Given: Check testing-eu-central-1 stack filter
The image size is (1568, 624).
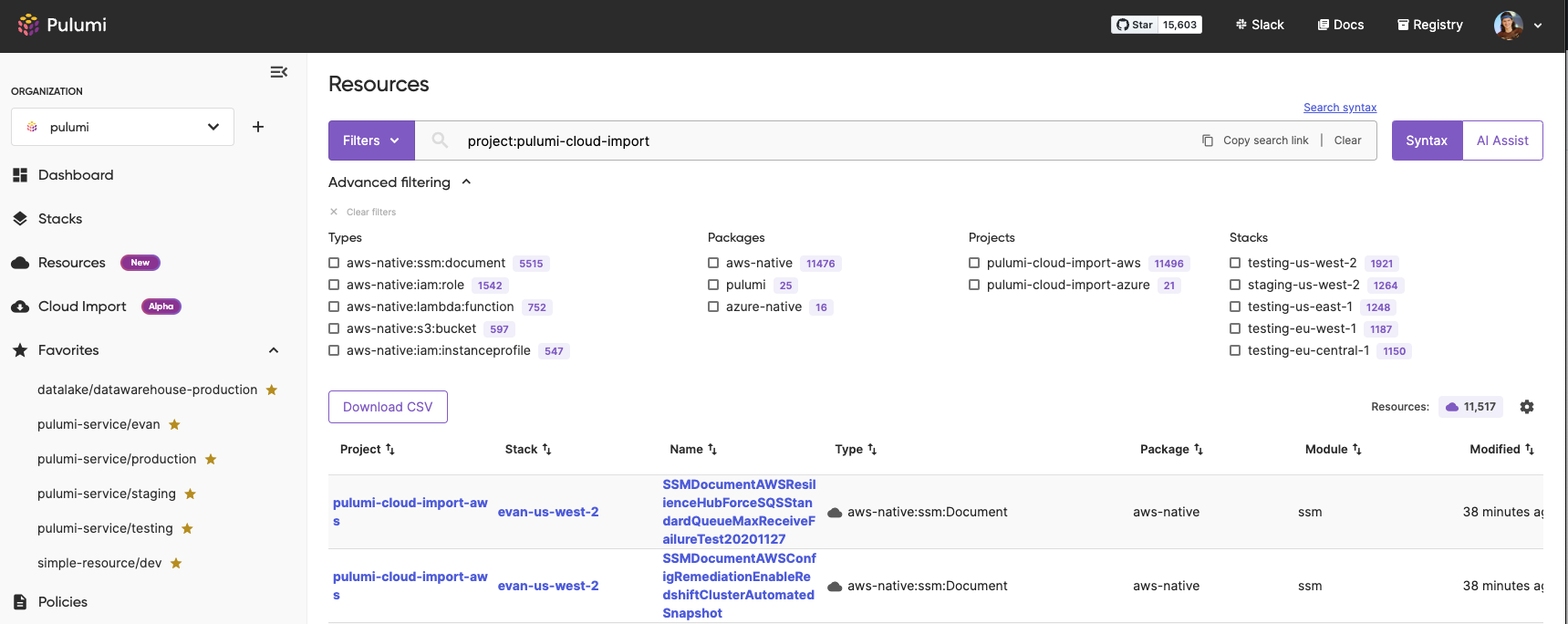Looking at the screenshot, I should [x=1235, y=350].
